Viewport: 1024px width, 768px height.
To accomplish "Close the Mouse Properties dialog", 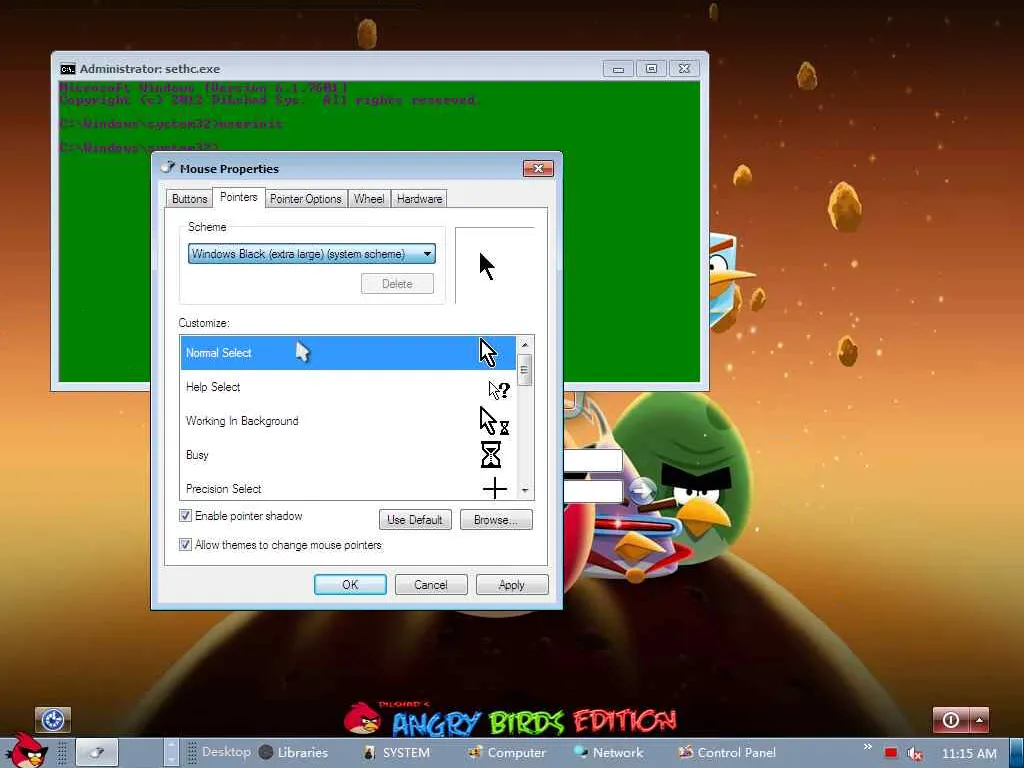I will (x=538, y=168).
